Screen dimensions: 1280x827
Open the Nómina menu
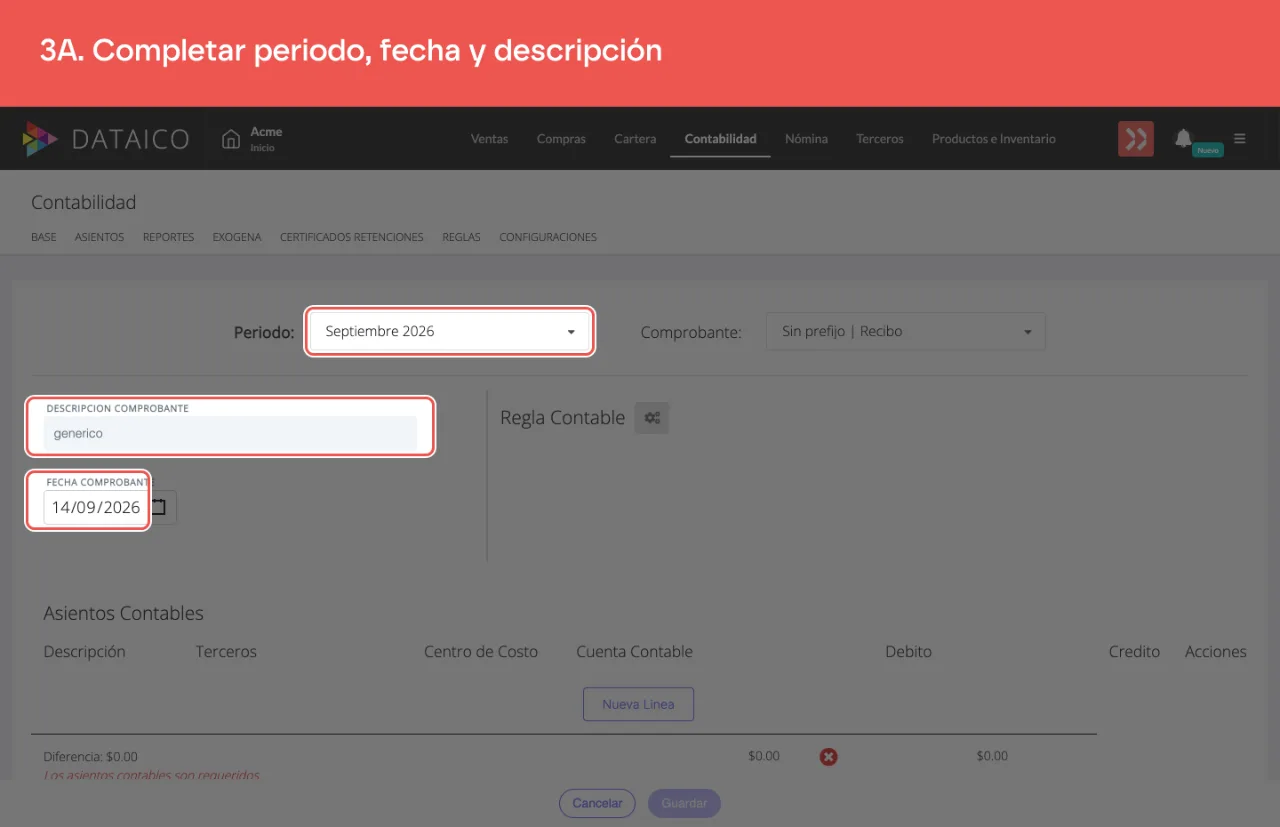[806, 139]
